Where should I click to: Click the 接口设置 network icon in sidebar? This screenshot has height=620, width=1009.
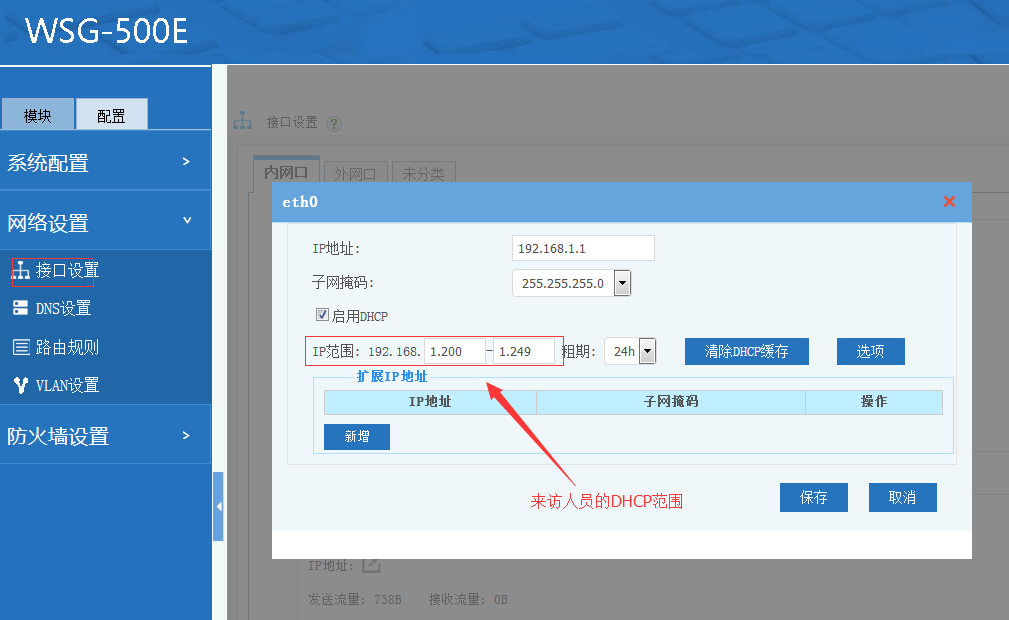tap(21, 271)
